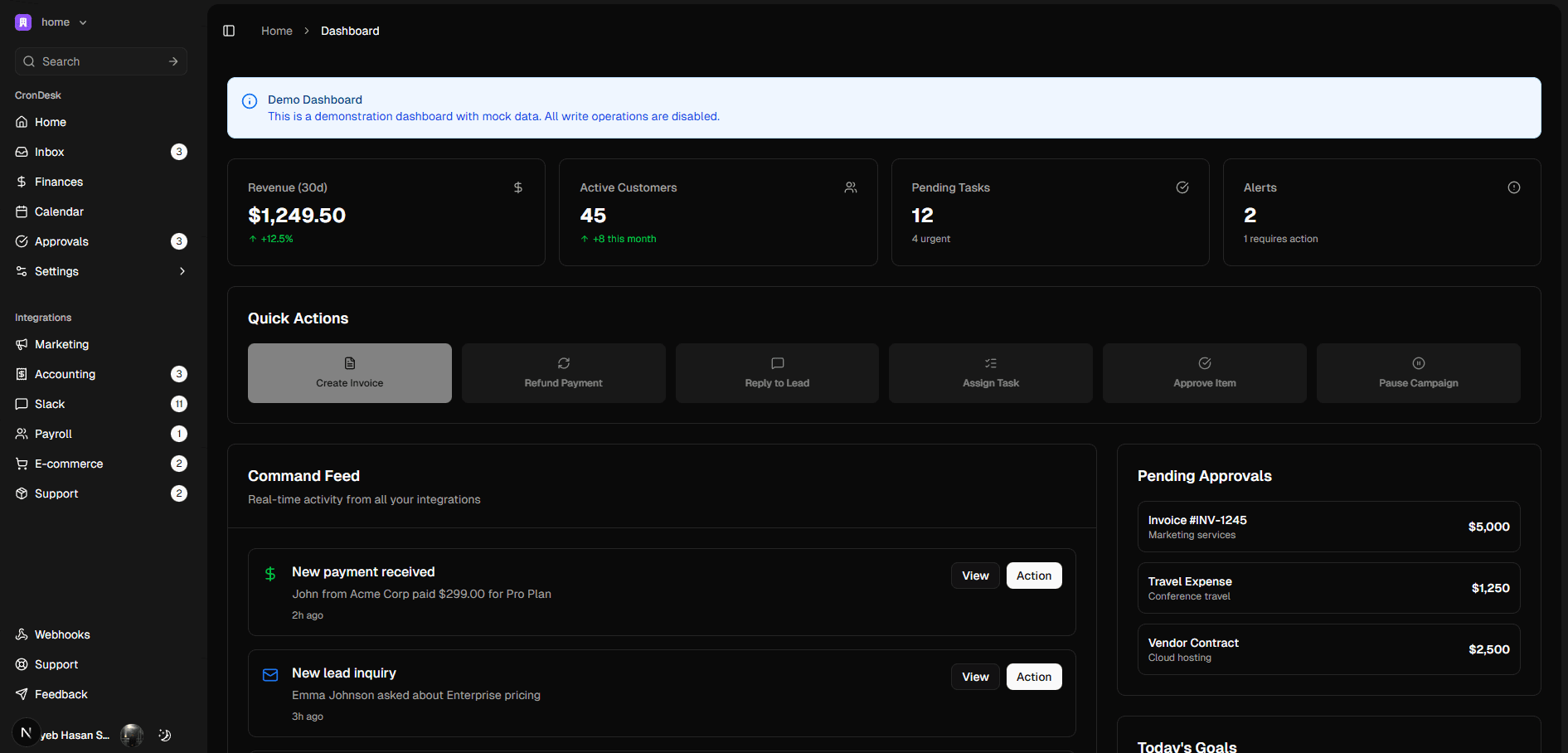The height and width of the screenshot is (753, 1568).
Task: Click the search submit arrow
Action: [172, 61]
